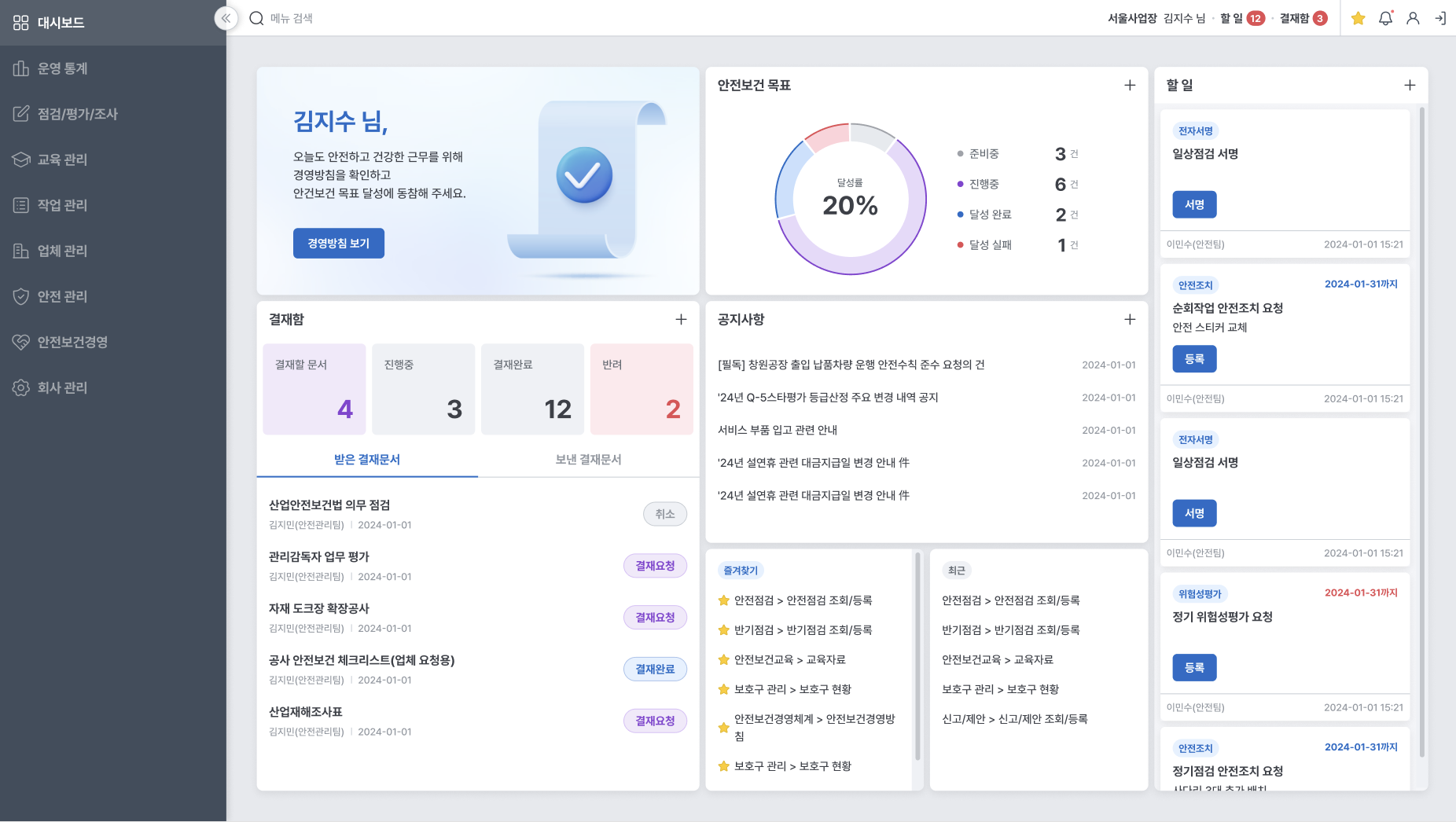Open 회사 관리 settings in the sidebar

pos(63,387)
